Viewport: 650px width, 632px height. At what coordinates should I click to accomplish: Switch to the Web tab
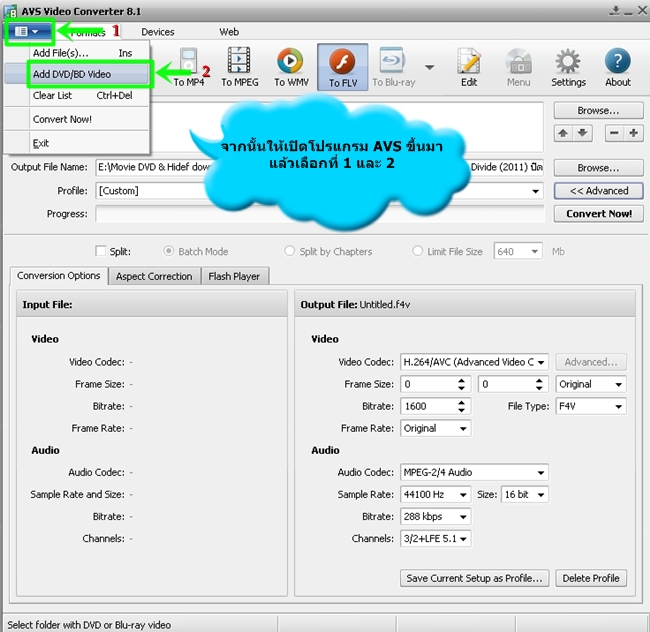coord(229,32)
